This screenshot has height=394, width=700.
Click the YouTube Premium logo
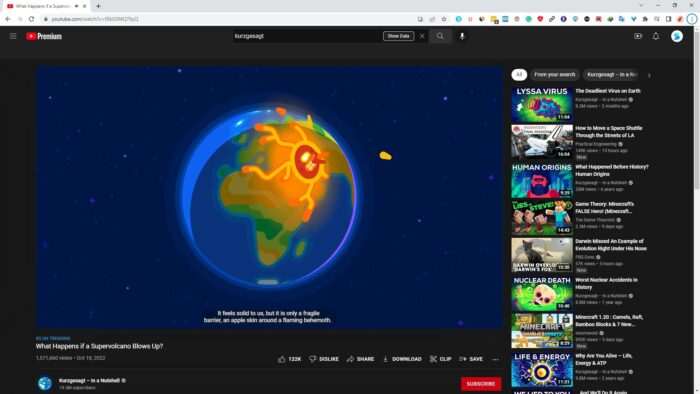point(44,36)
